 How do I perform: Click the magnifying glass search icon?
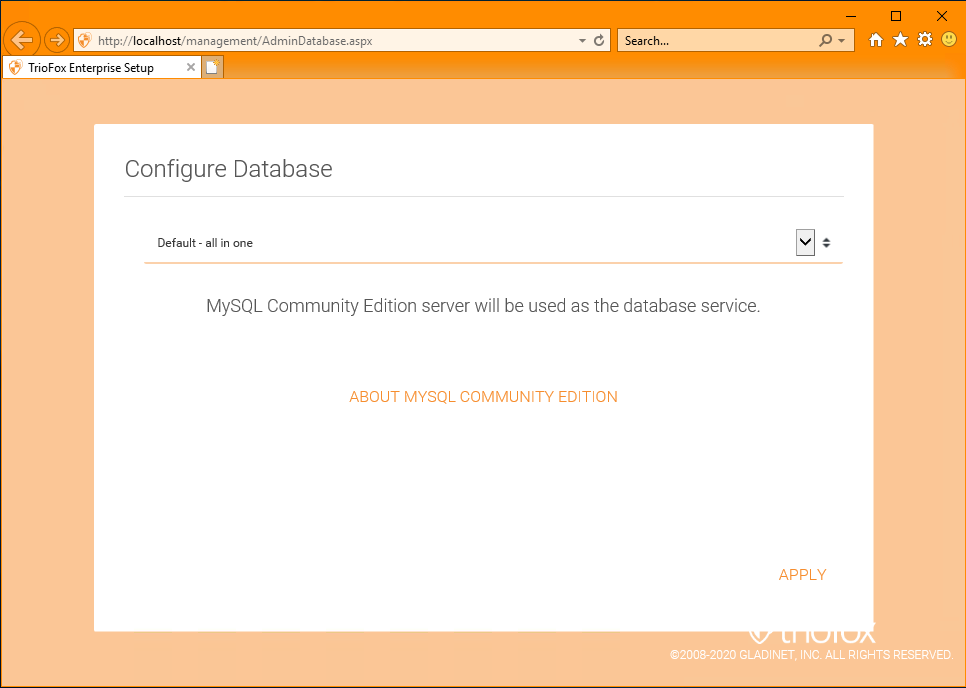point(826,41)
